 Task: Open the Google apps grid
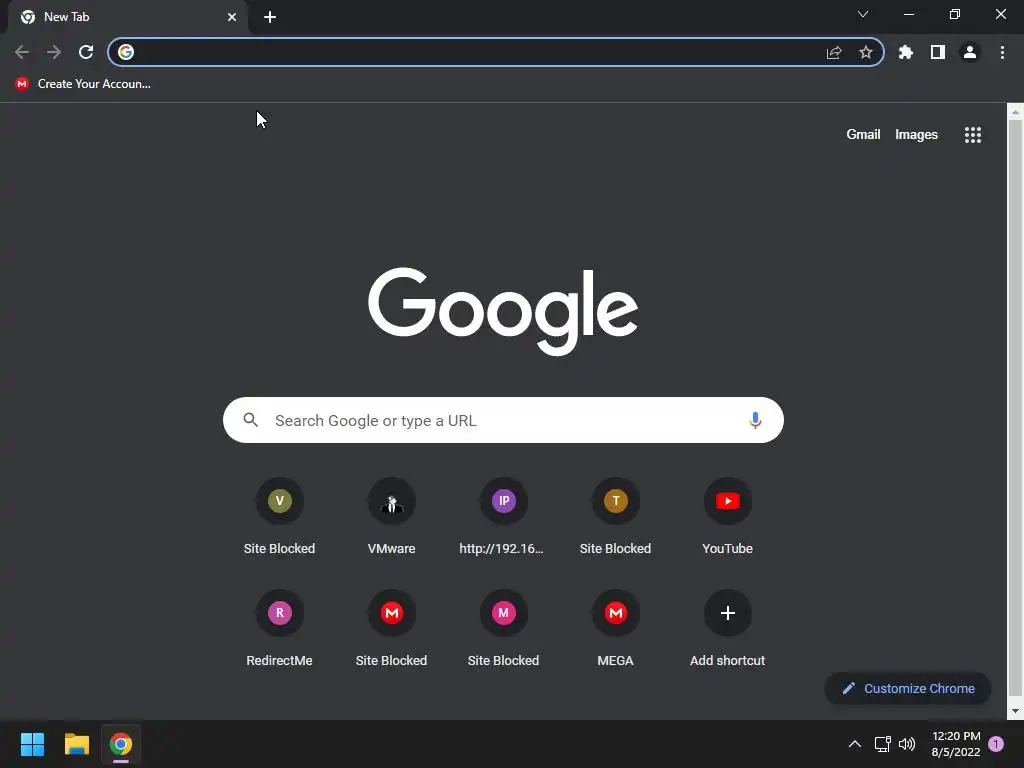[973, 135]
